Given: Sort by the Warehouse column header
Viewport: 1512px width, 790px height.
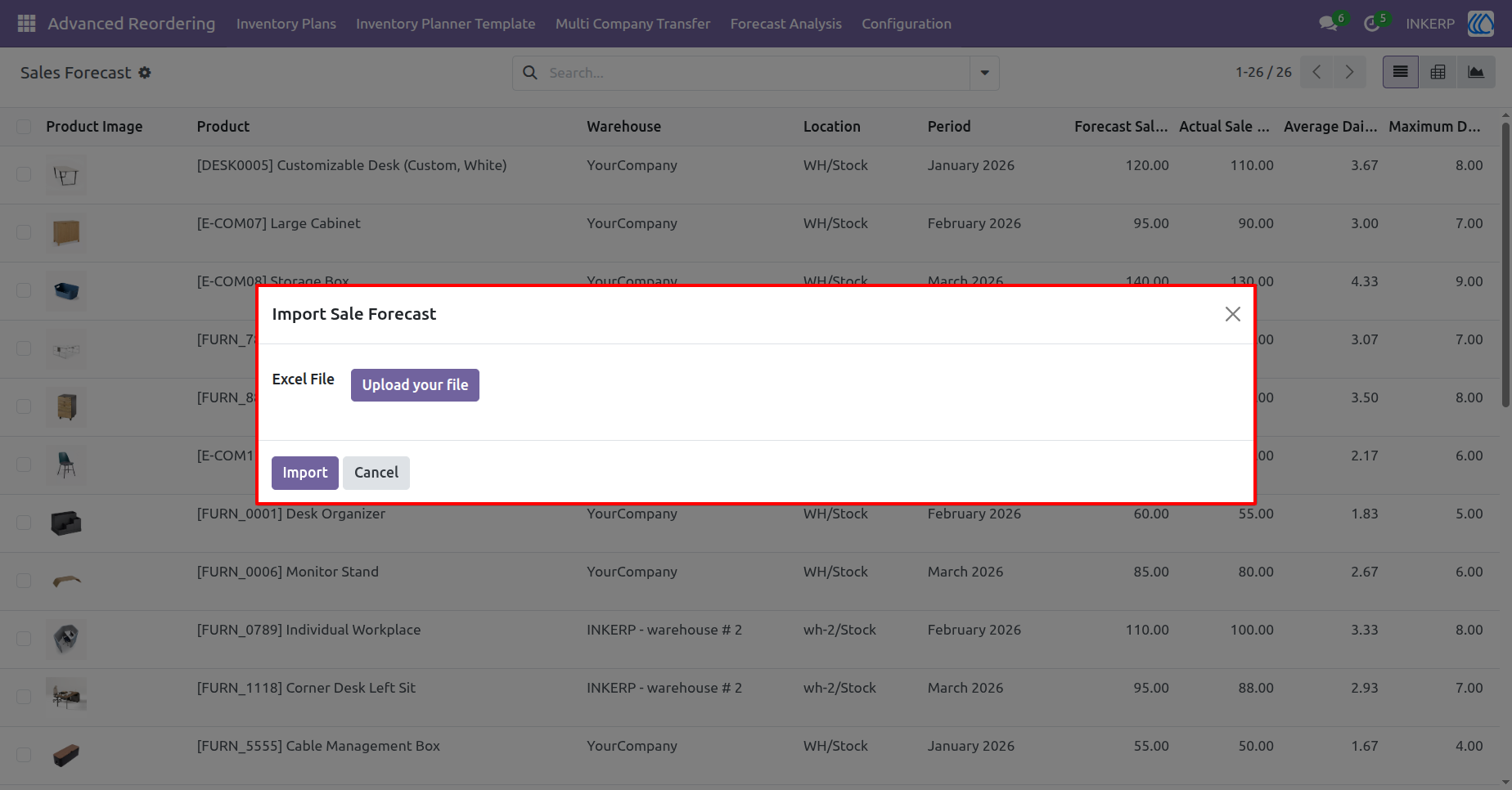Looking at the screenshot, I should pos(624,127).
